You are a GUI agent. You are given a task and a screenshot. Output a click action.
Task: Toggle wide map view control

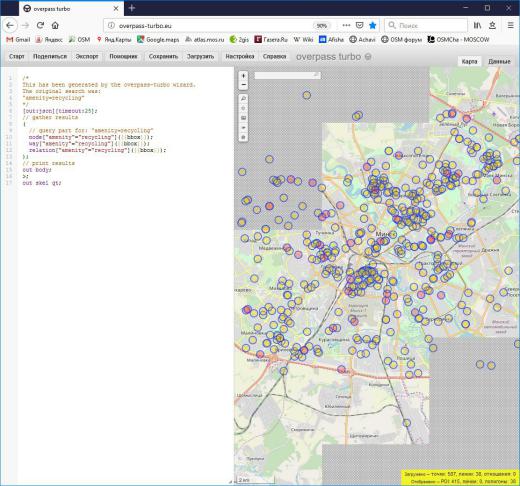click(243, 118)
